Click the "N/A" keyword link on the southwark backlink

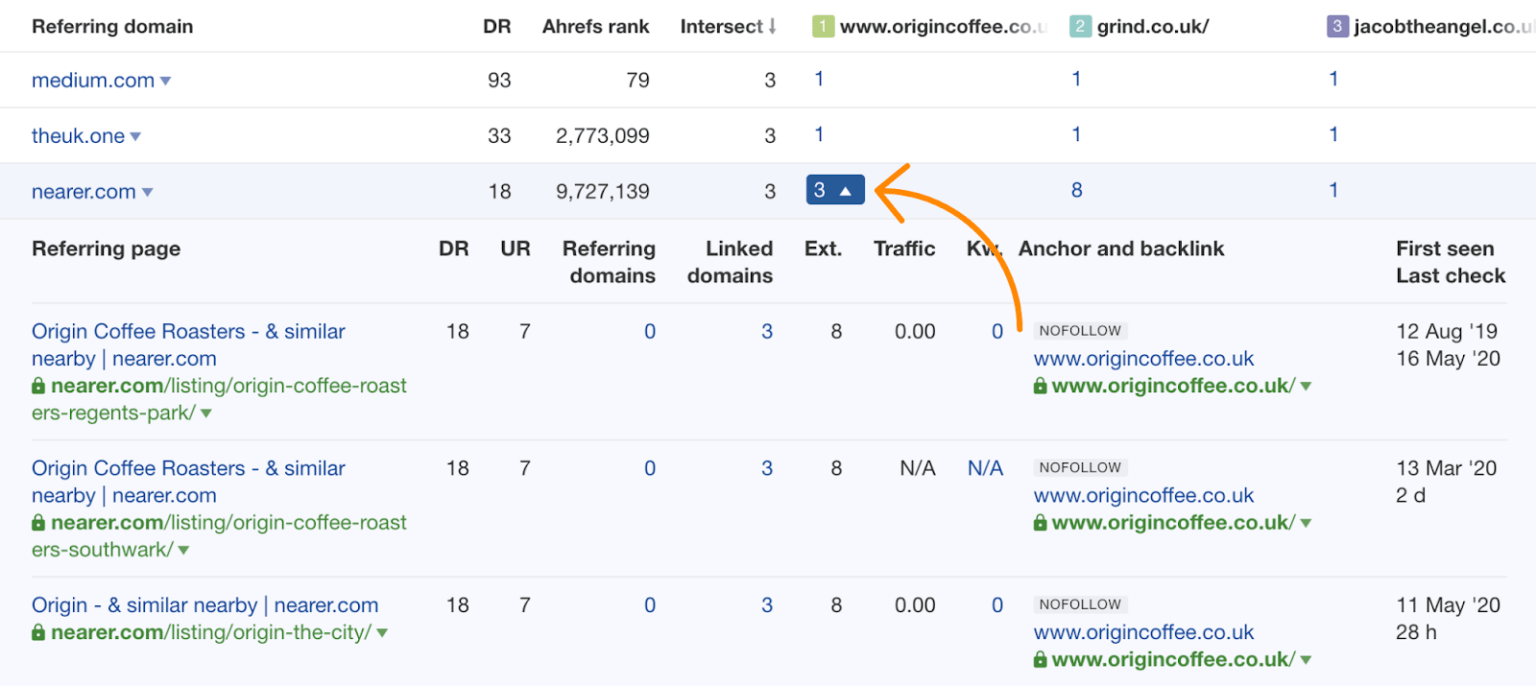tap(985, 466)
